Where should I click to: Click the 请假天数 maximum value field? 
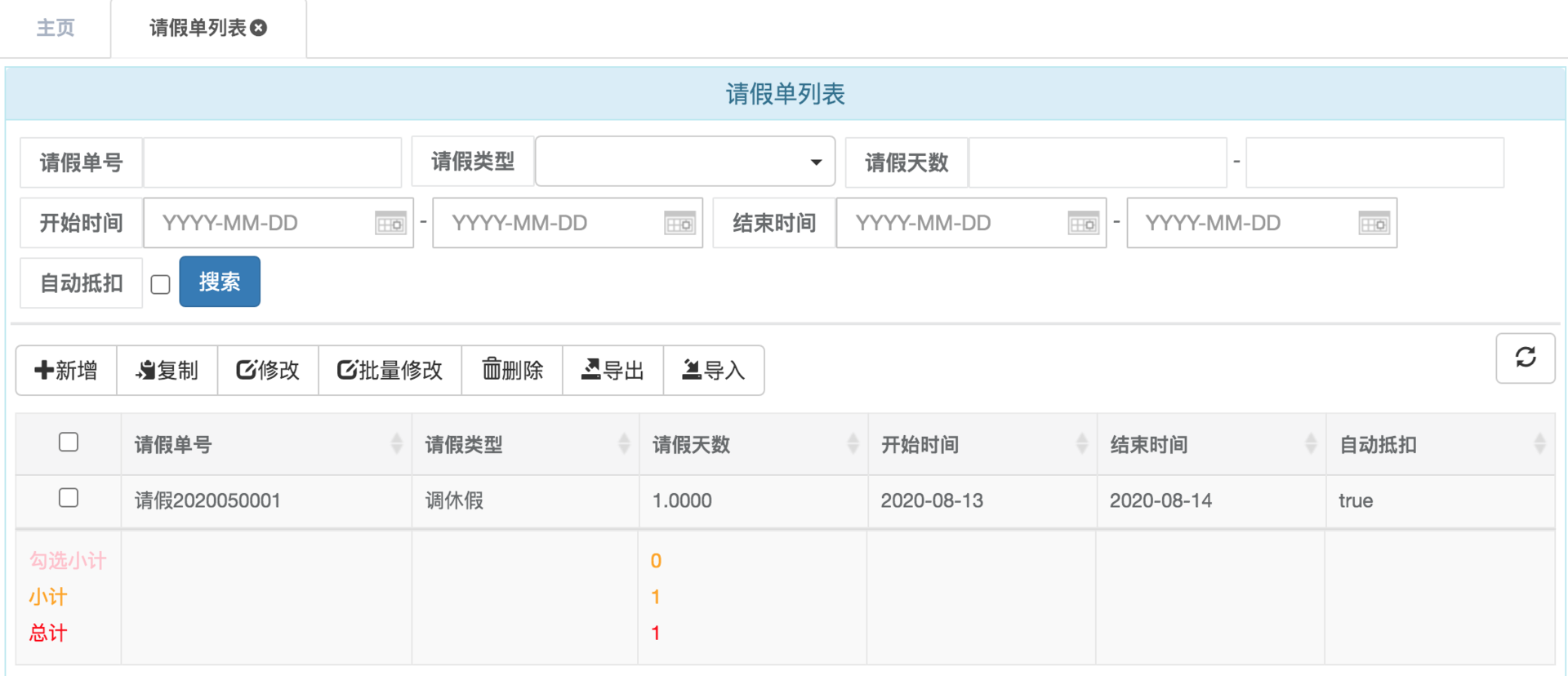click(x=1374, y=162)
